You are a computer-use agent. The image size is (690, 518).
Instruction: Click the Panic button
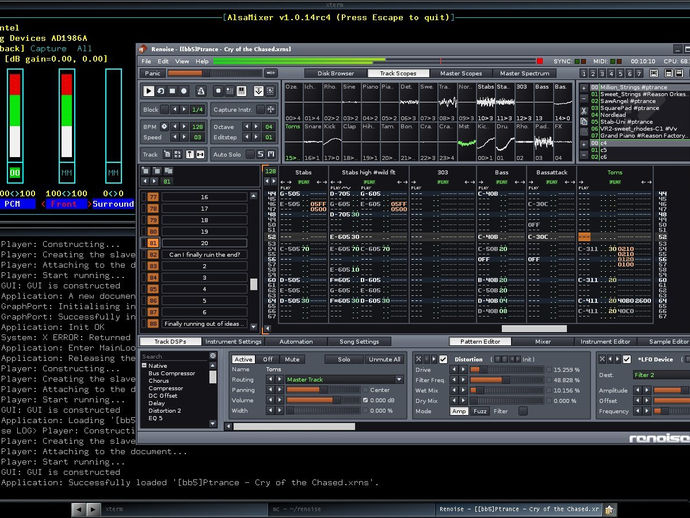pyautogui.click(x=152, y=73)
